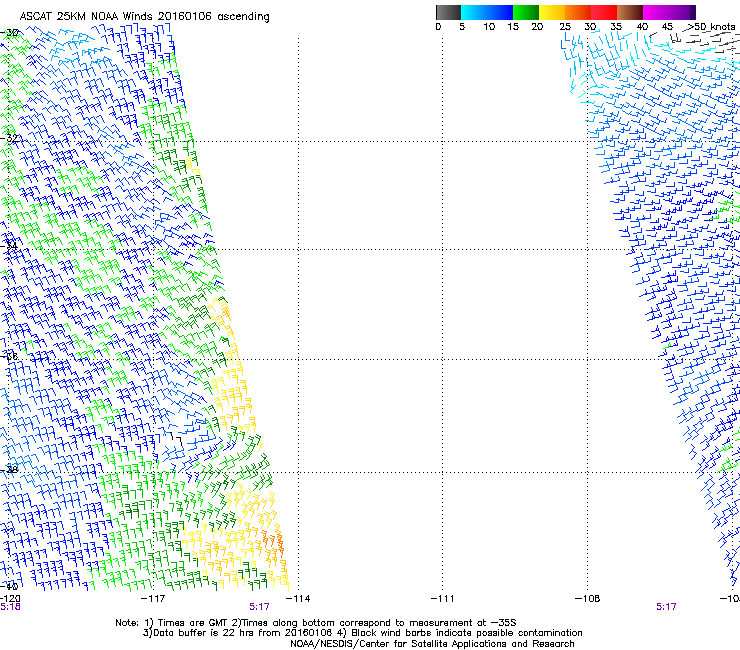Viewport: 740px width, 650px height.
Task: Click the '25' legend scale label
Action: coord(565,27)
